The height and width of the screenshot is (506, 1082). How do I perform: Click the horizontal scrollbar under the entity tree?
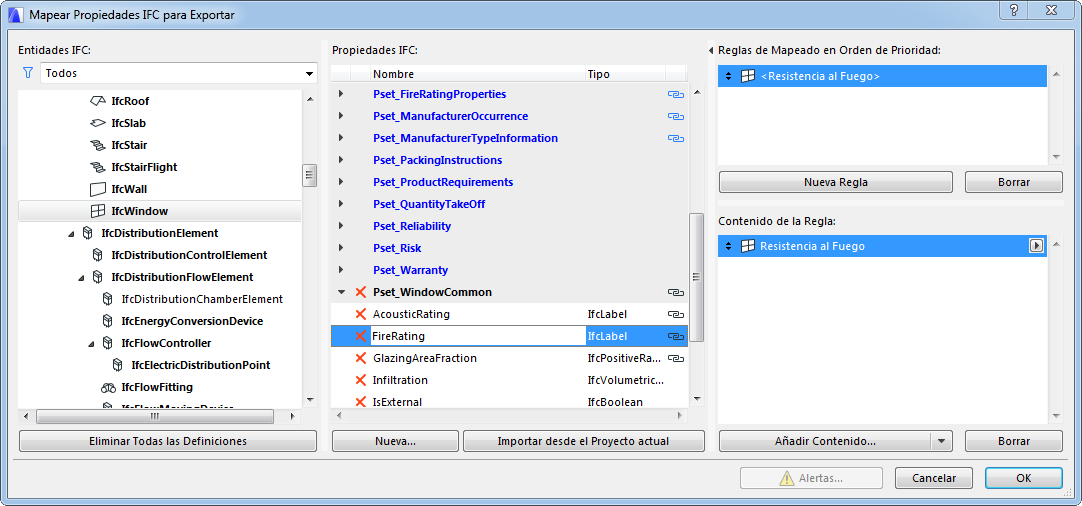click(155, 416)
